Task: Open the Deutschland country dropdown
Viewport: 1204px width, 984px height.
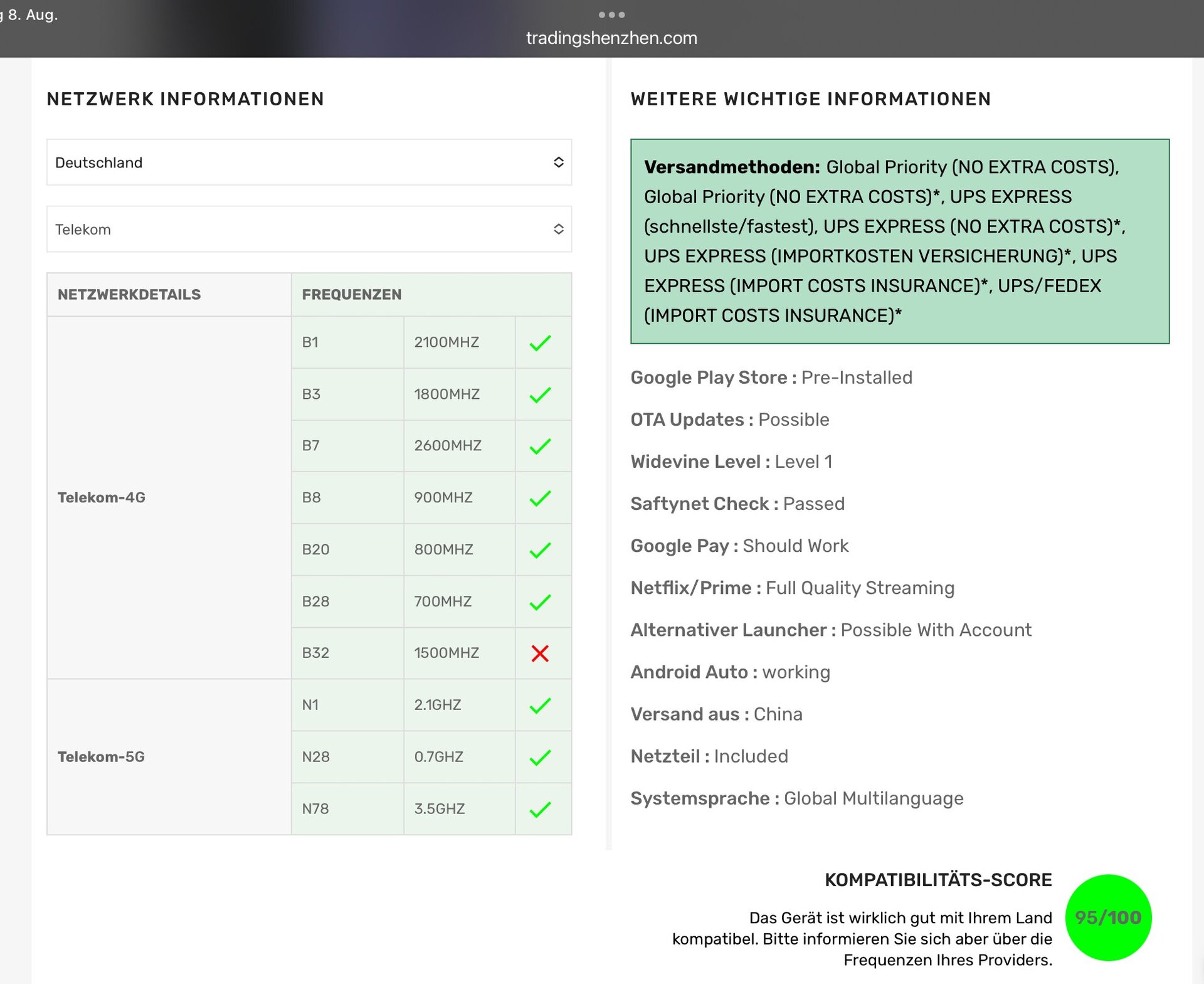Action: (x=309, y=162)
